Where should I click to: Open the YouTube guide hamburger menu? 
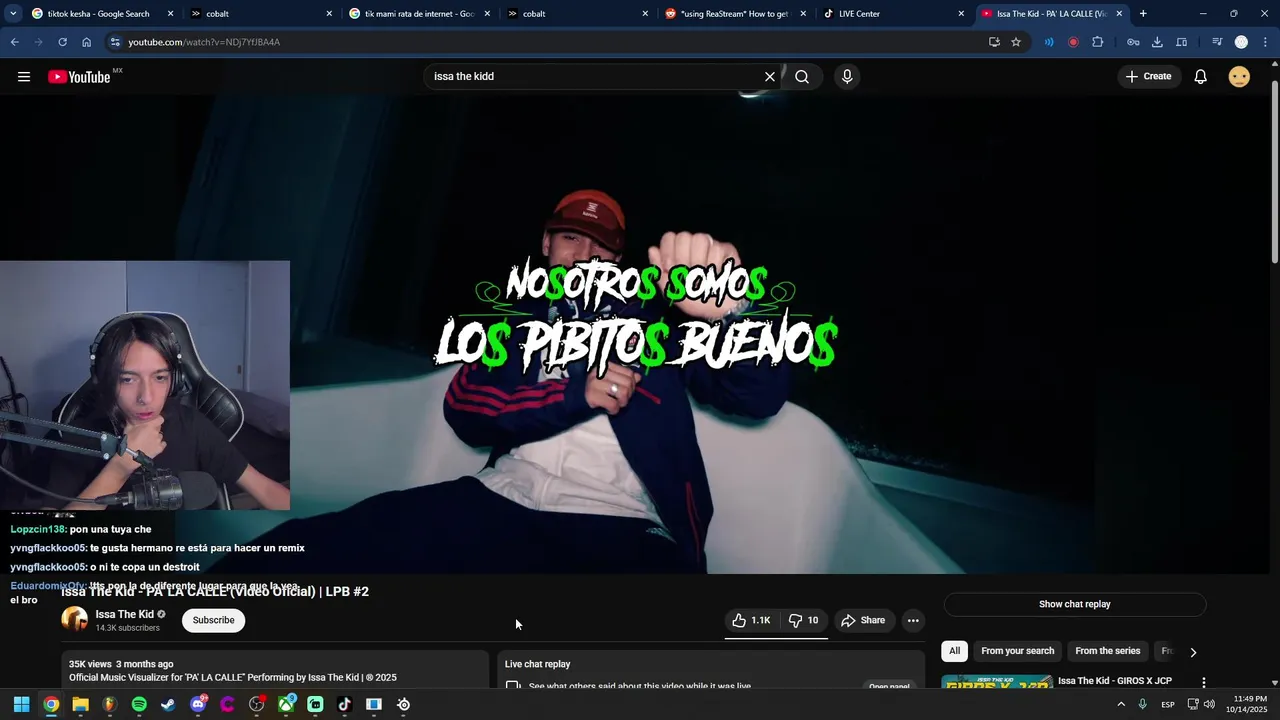tap(24, 77)
